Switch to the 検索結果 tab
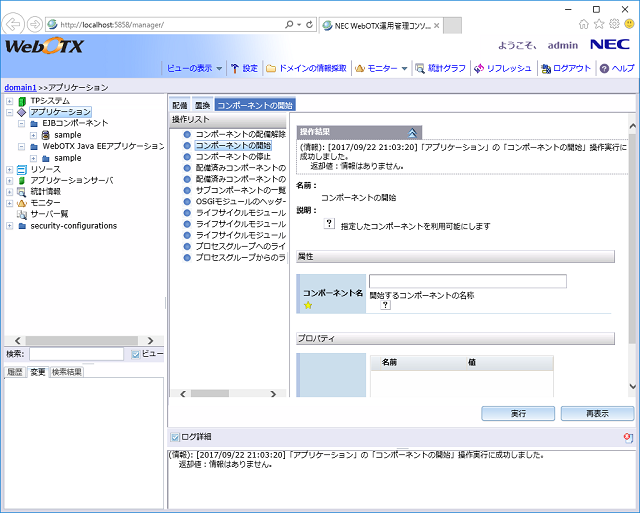Image resolution: width=640 pixels, height=513 pixels. (67, 372)
